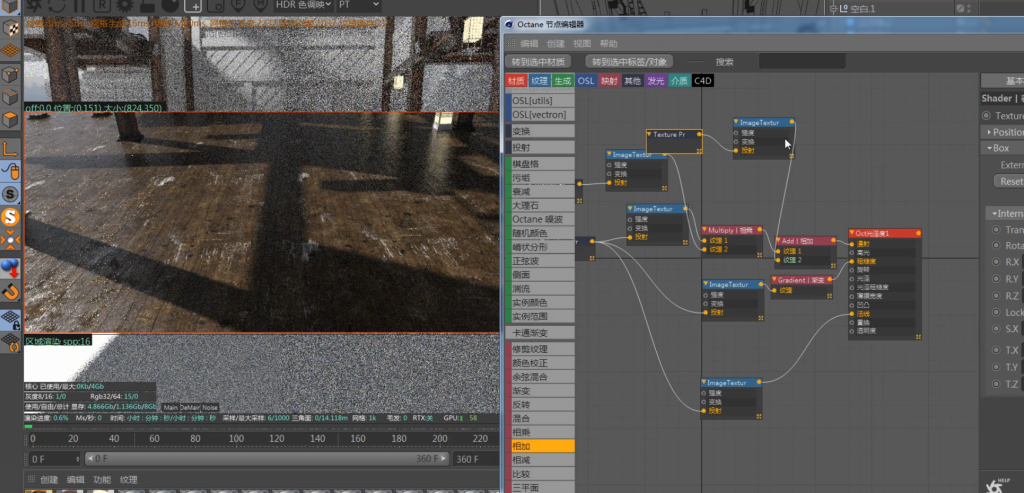The image size is (1024, 493).
Task: Click the restart render circular arrow icon
Action: (57, 5)
